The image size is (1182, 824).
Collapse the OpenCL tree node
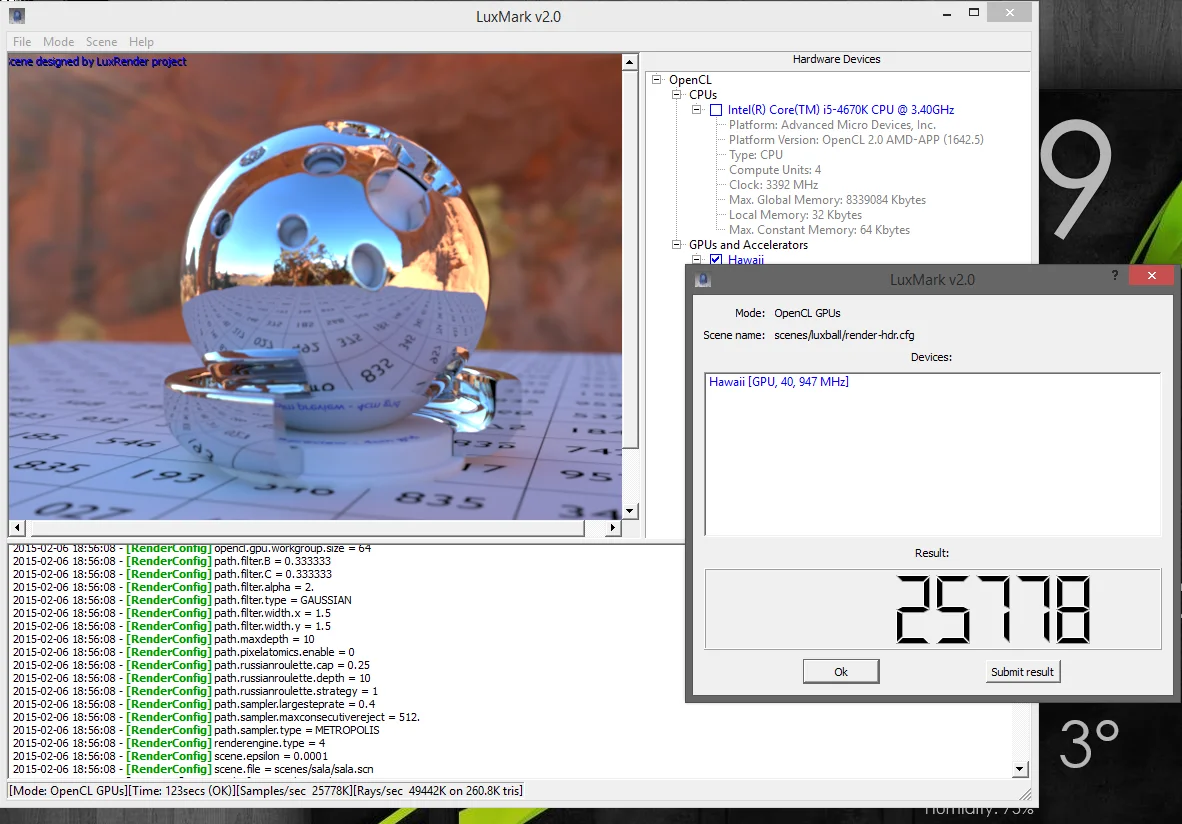[657, 79]
